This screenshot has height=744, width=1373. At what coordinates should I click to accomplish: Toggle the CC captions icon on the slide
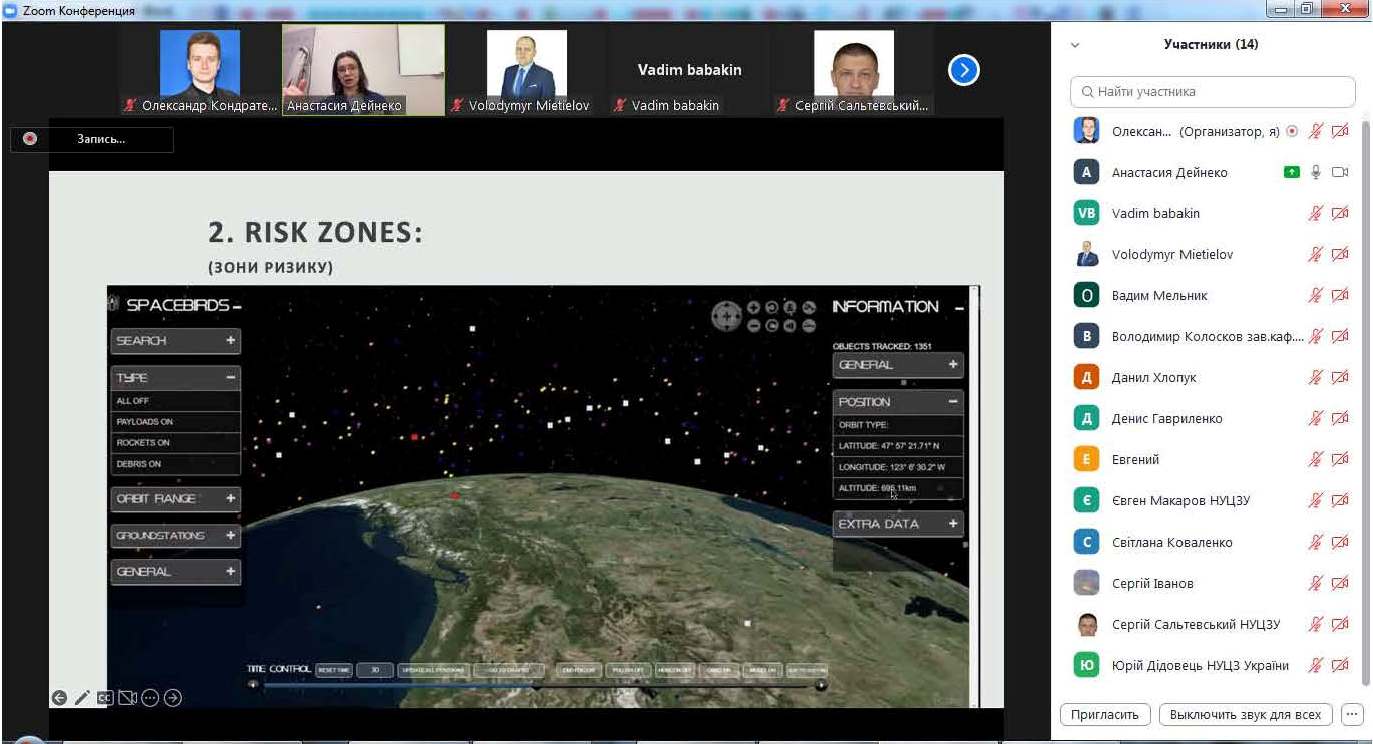click(x=104, y=698)
